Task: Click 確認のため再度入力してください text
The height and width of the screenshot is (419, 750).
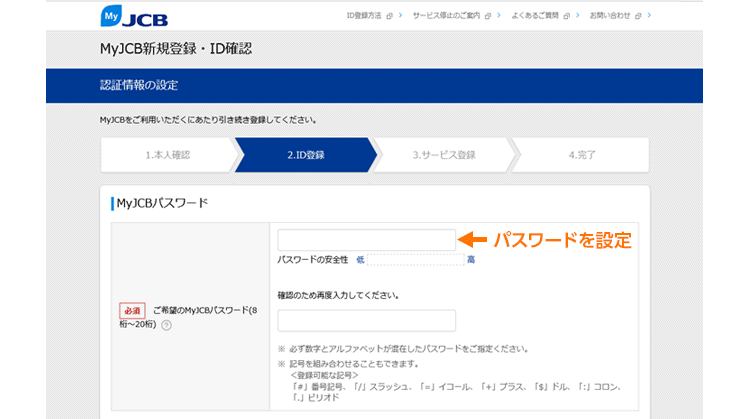Action: (x=338, y=296)
